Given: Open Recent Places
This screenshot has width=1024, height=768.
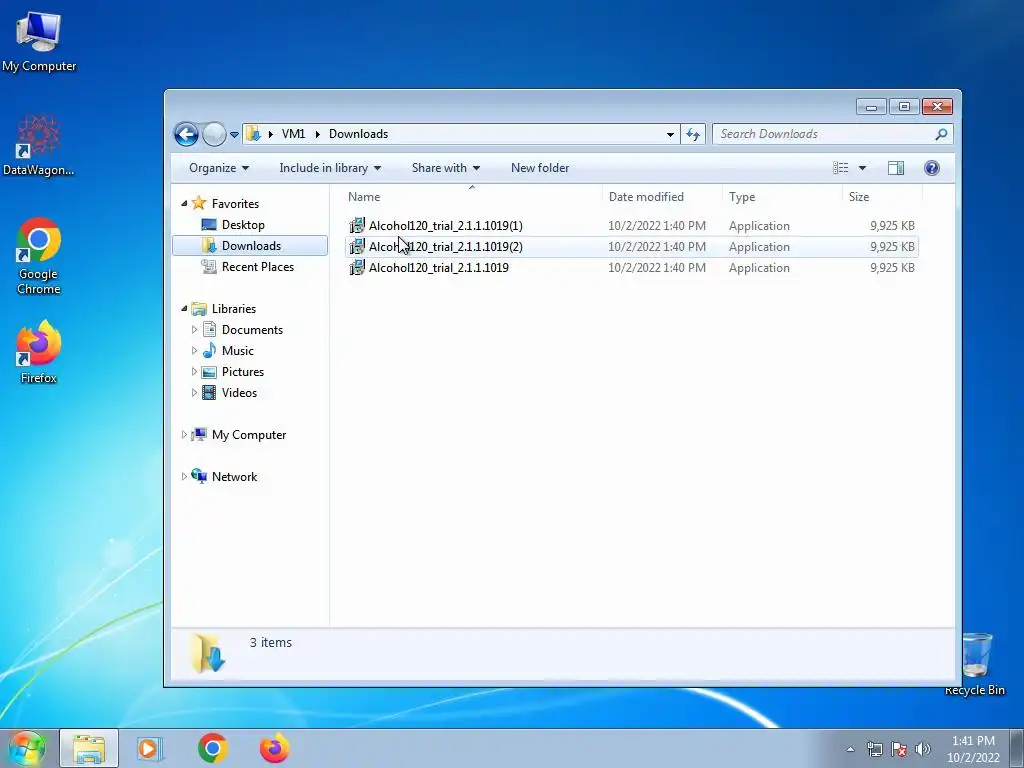Looking at the screenshot, I should click(257, 266).
